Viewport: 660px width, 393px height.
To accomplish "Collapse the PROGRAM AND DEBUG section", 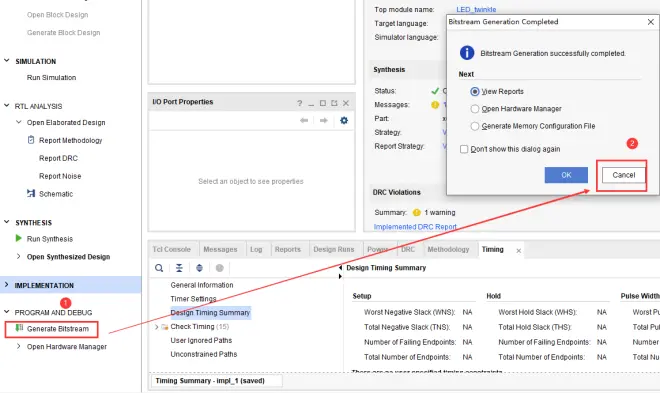I will coord(7,312).
